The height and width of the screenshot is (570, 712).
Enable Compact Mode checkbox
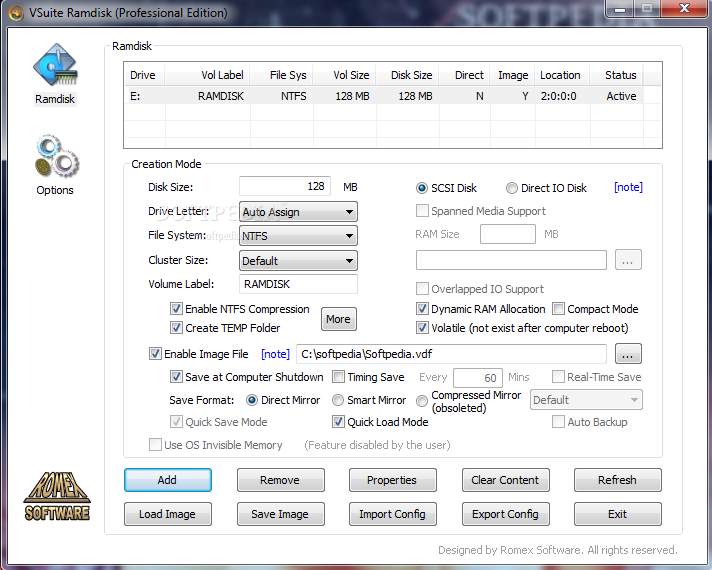[559, 309]
